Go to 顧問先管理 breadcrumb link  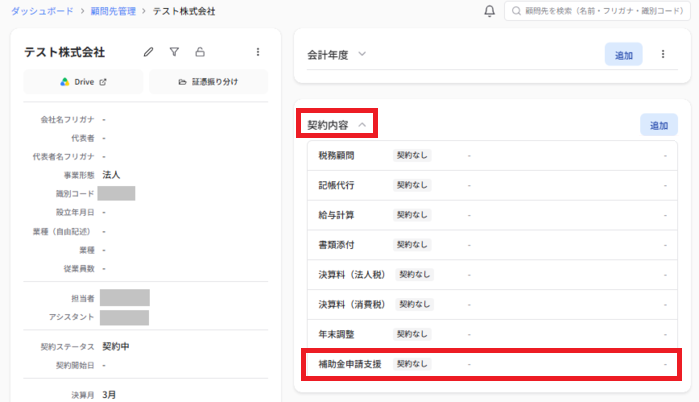(x=113, y=11)
